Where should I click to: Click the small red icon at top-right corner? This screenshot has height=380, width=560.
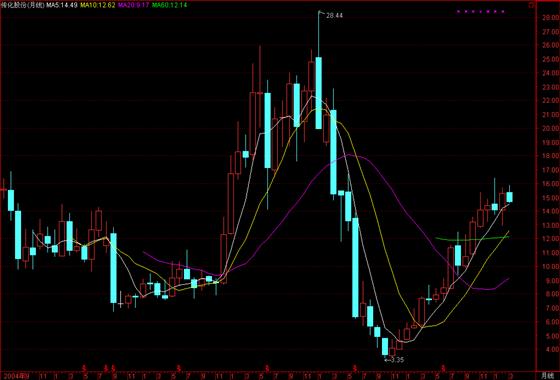531,5
